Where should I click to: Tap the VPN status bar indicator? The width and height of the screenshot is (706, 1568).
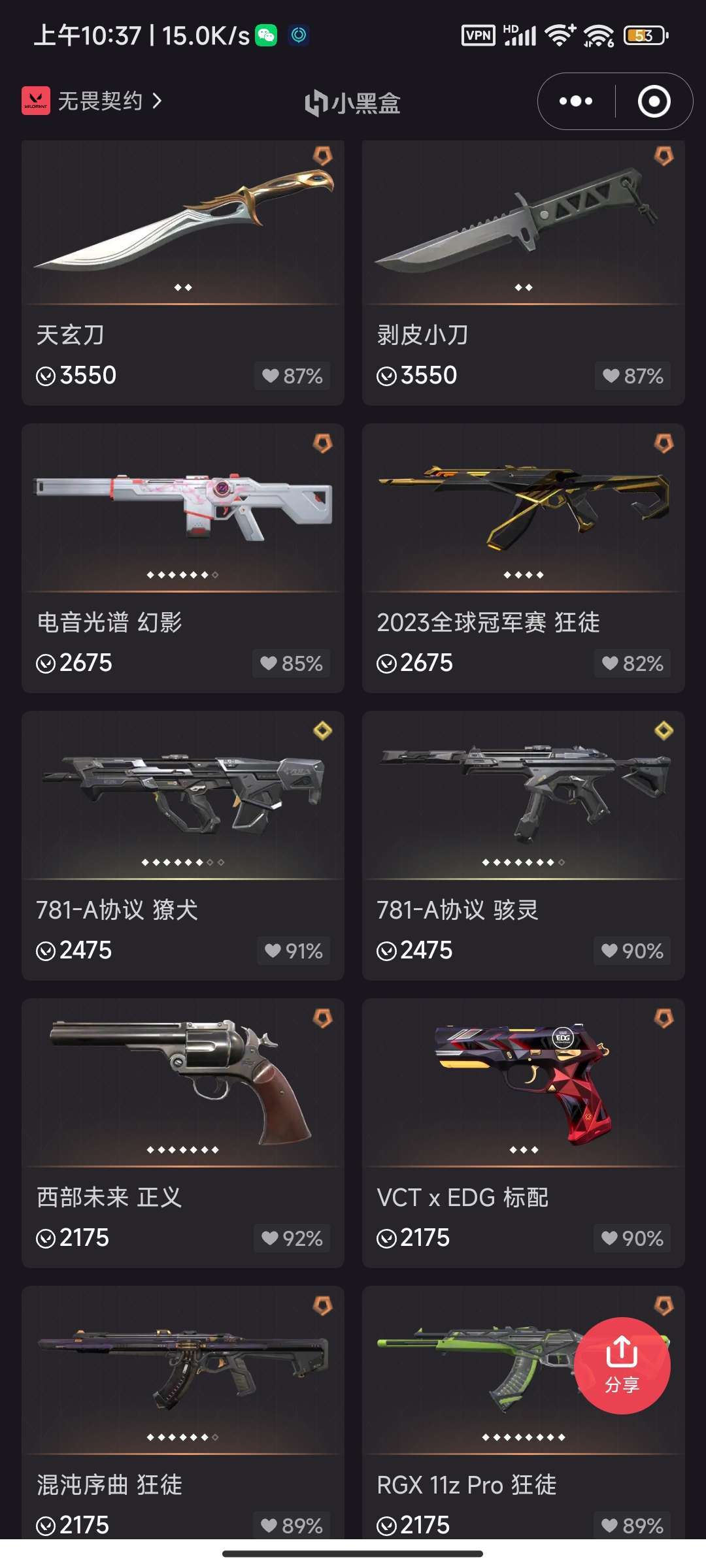point(478,35)
